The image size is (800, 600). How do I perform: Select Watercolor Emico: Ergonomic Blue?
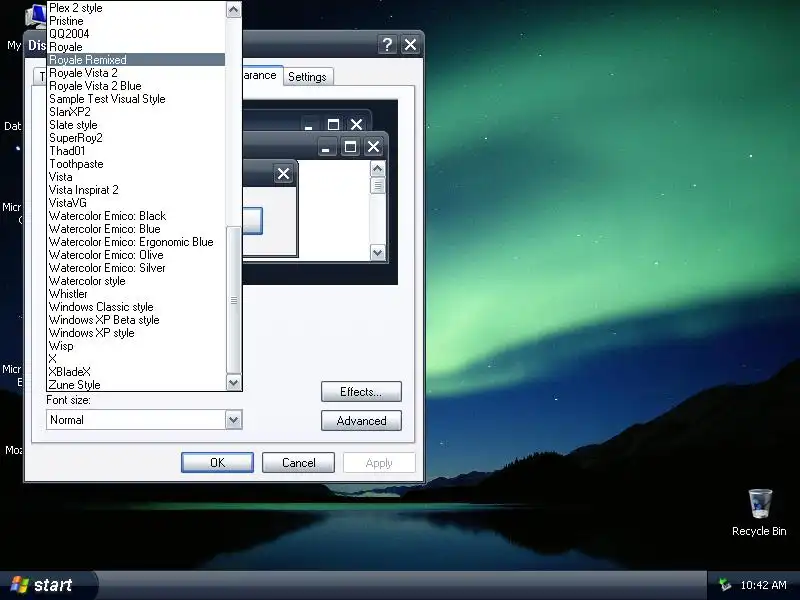[136, 242]
